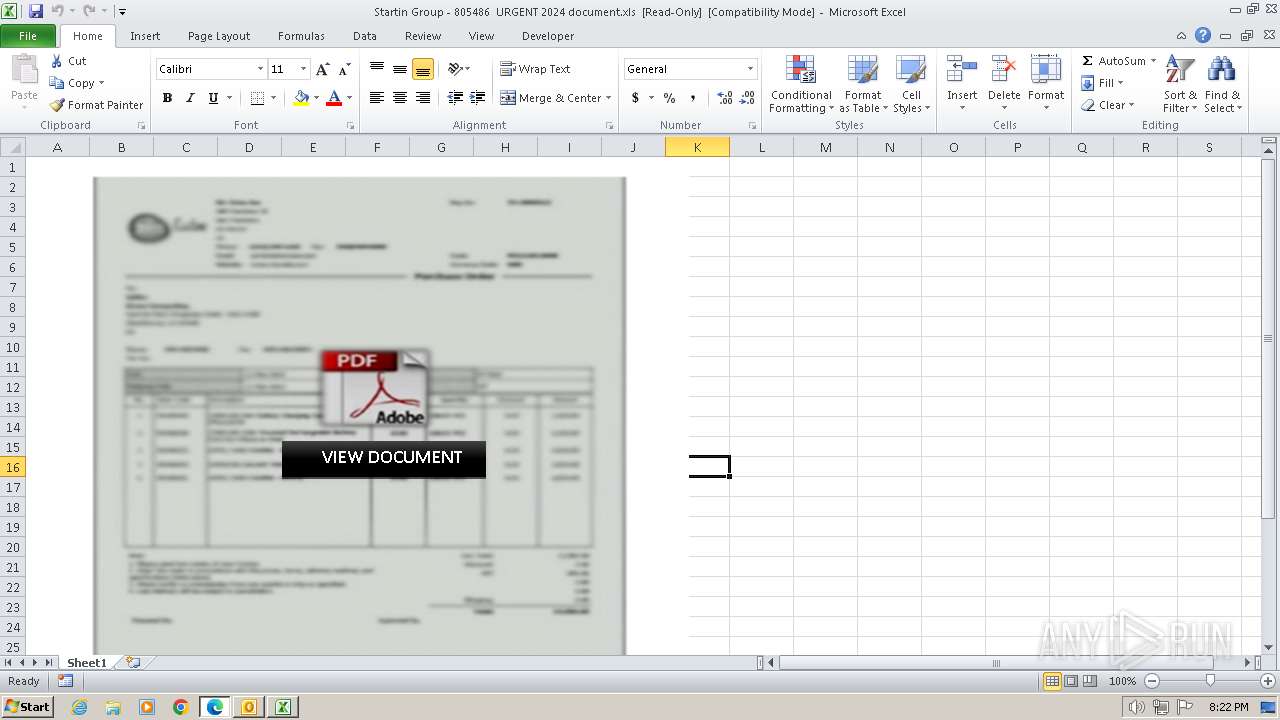Screen dimensions: 1280x720
Task: Increase font size with Grow Font icon
Action: [x=322, y=69]
